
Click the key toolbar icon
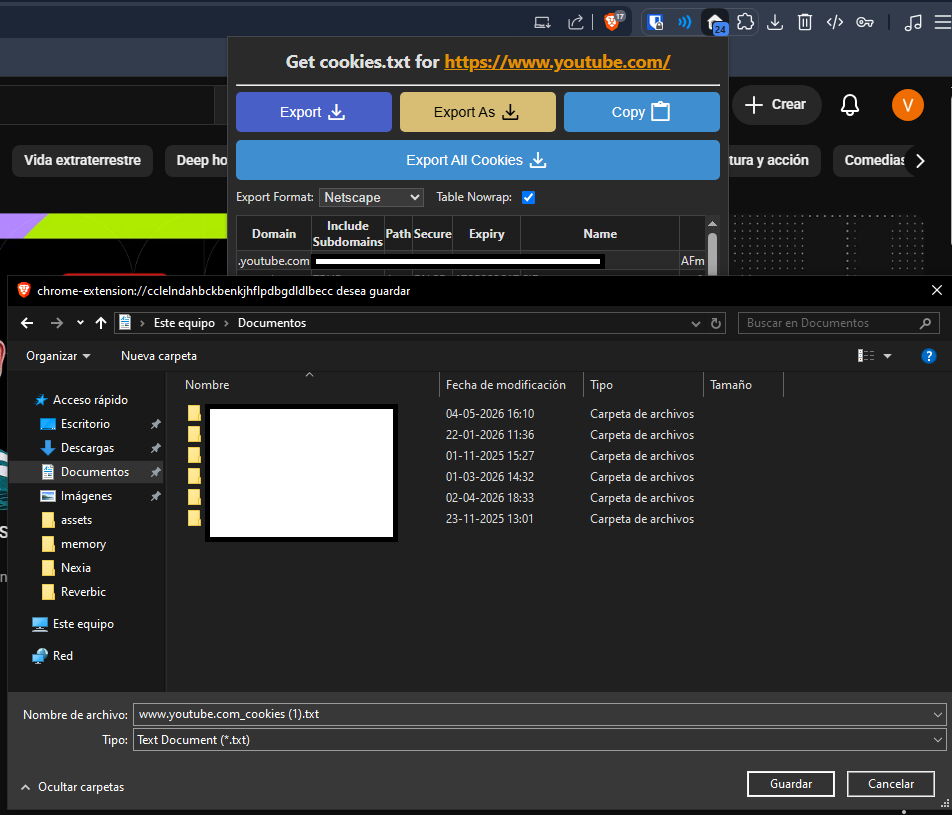(865, 22)
